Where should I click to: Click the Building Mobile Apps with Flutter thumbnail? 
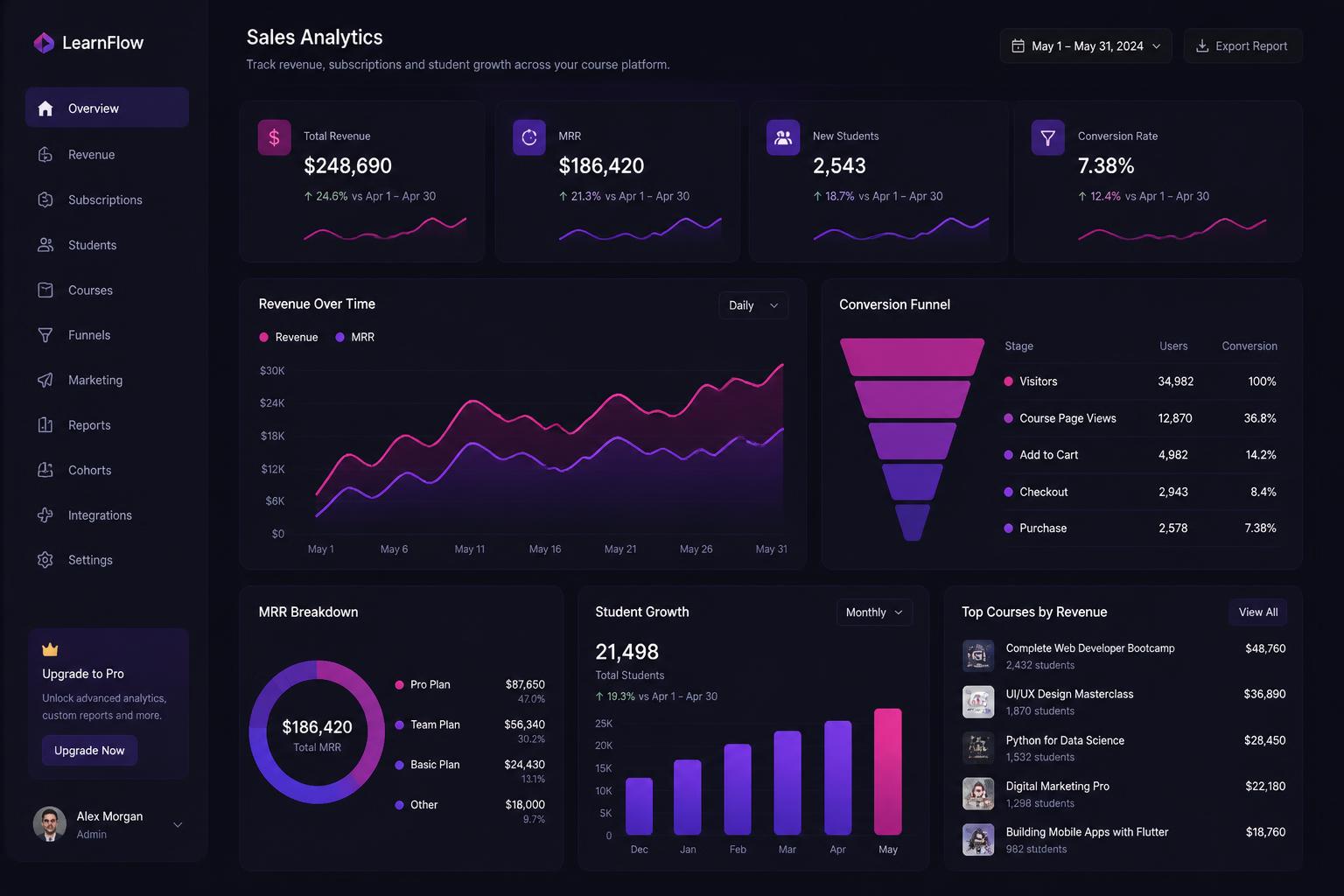(978, 840)
